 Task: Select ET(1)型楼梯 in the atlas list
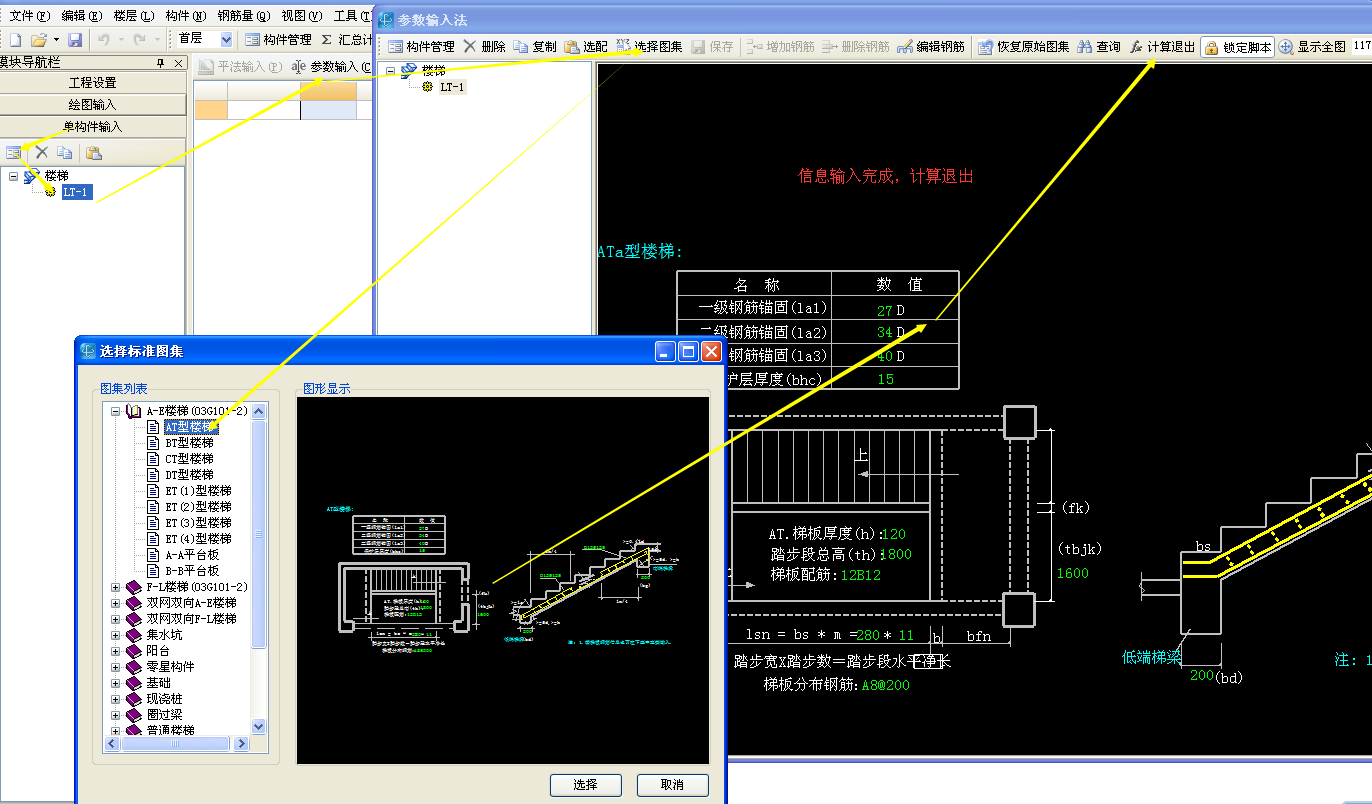click(198, 491)
